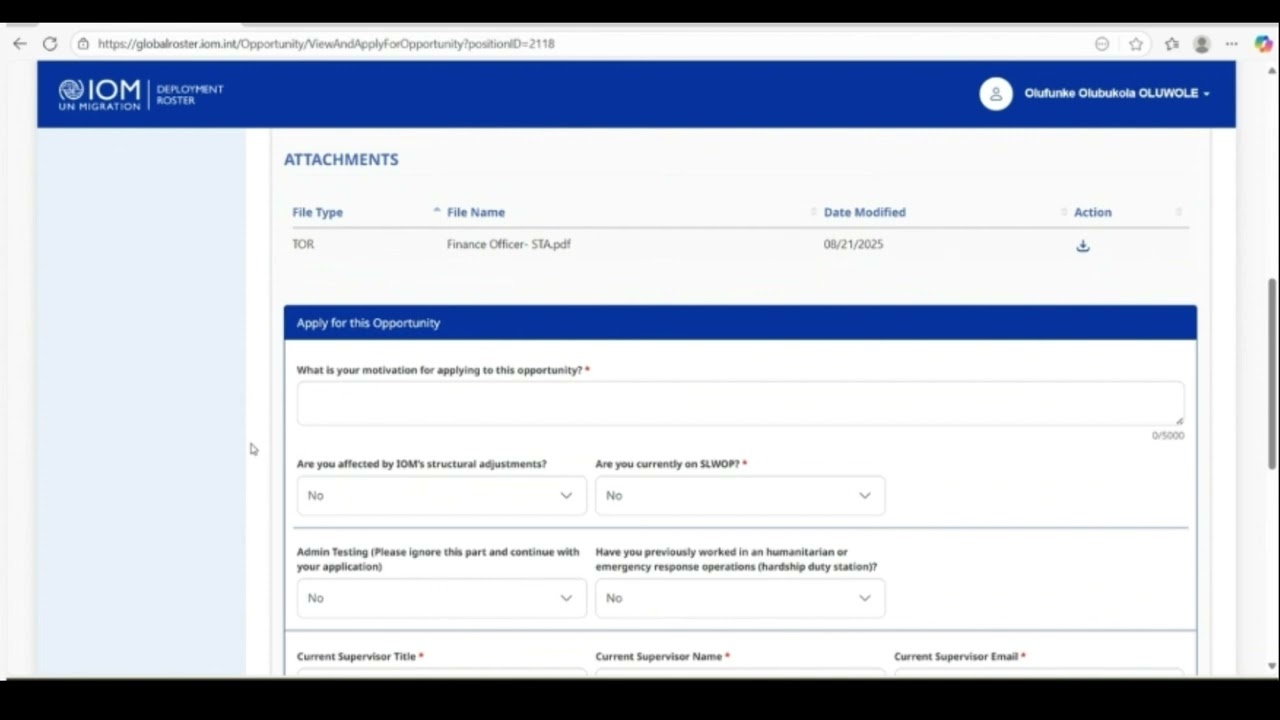Sort by Date Modified column arrow
Screen dimensions: 1280x720
[x=1064, y=212]
